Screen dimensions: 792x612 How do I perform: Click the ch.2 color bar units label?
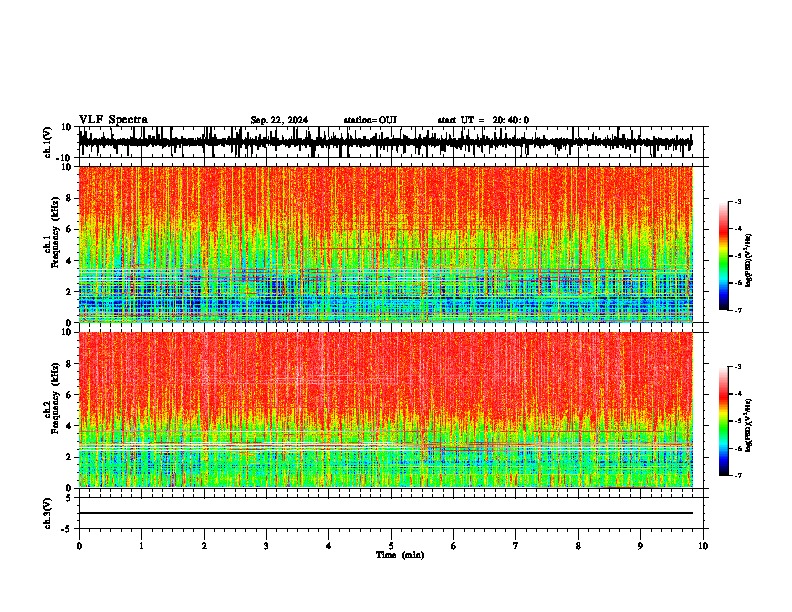pyautogui.click(x=748, y=425)
